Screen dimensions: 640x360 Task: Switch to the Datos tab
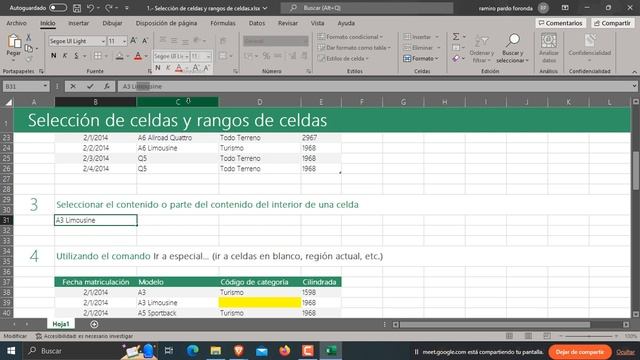point(257,23)
